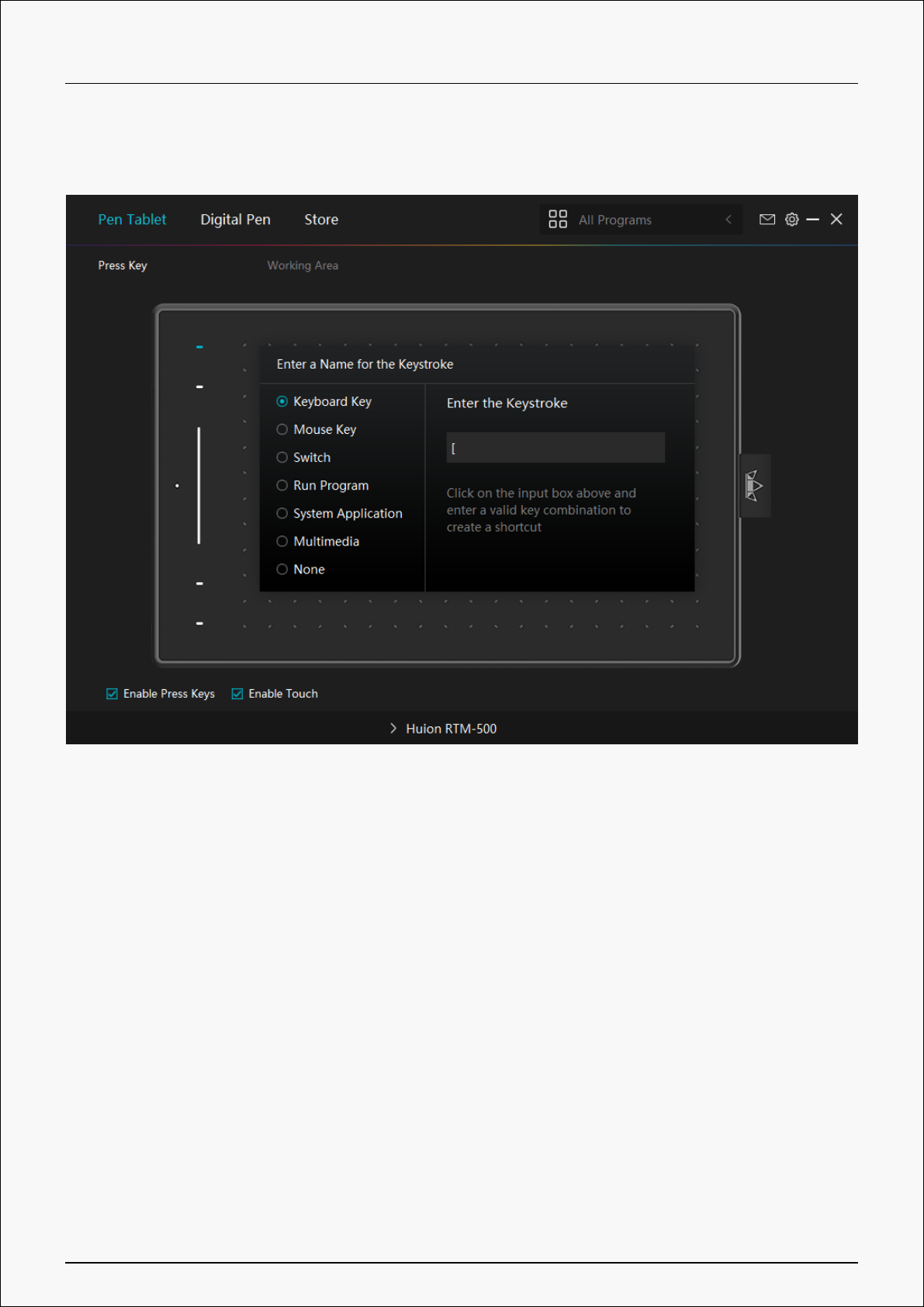
Task: Uncheck the Enable Touch checkbox
Action: click(237, 694)
